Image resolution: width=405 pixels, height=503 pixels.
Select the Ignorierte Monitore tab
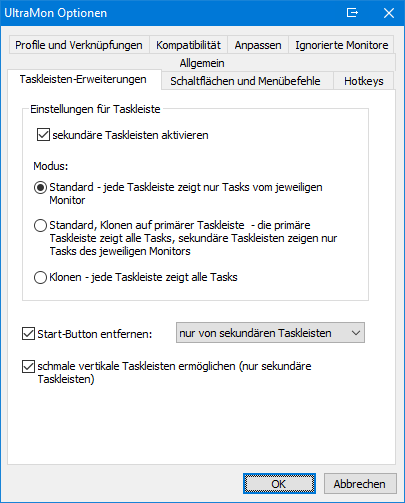tap(342, 45)
